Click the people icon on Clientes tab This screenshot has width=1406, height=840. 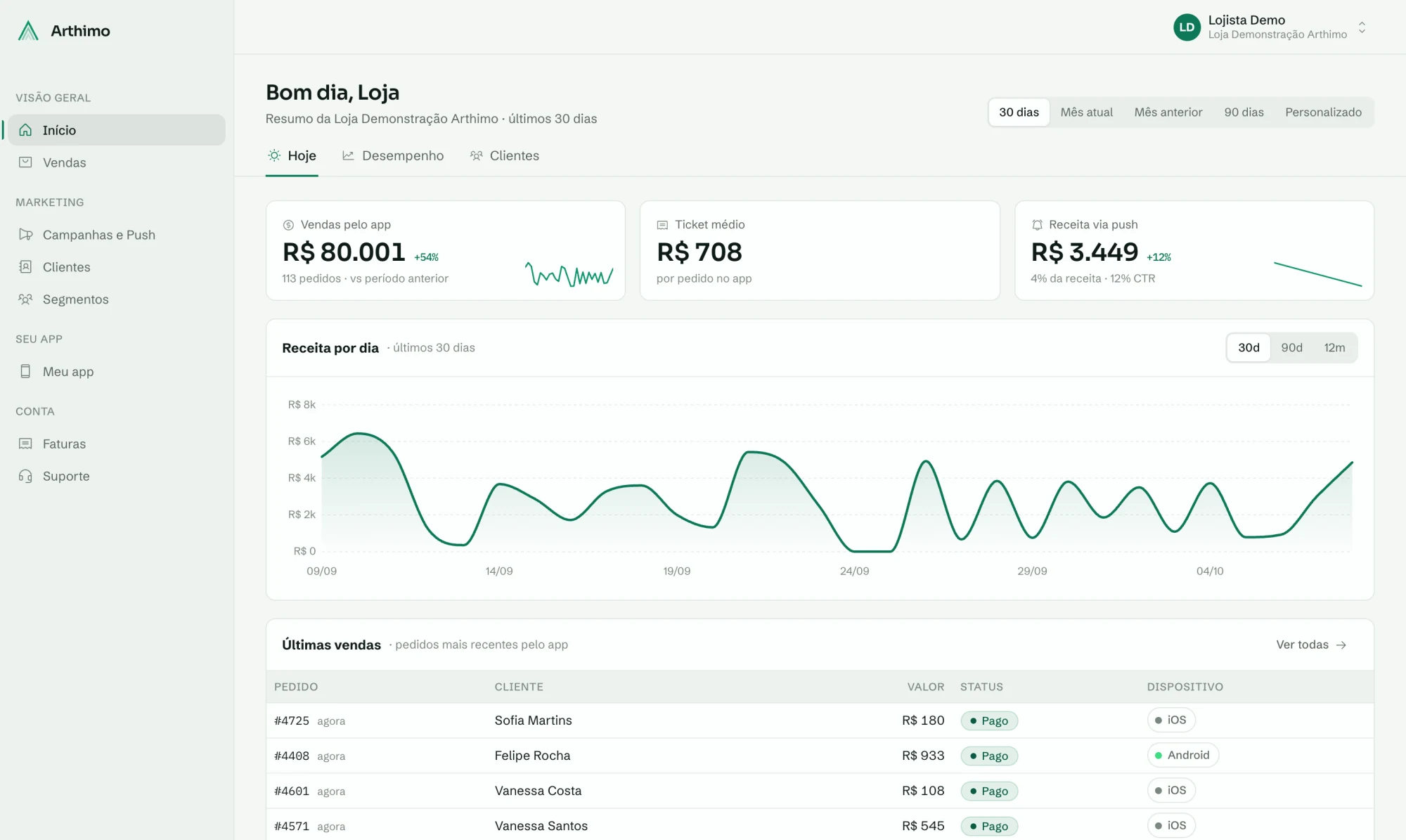[476, 155]
